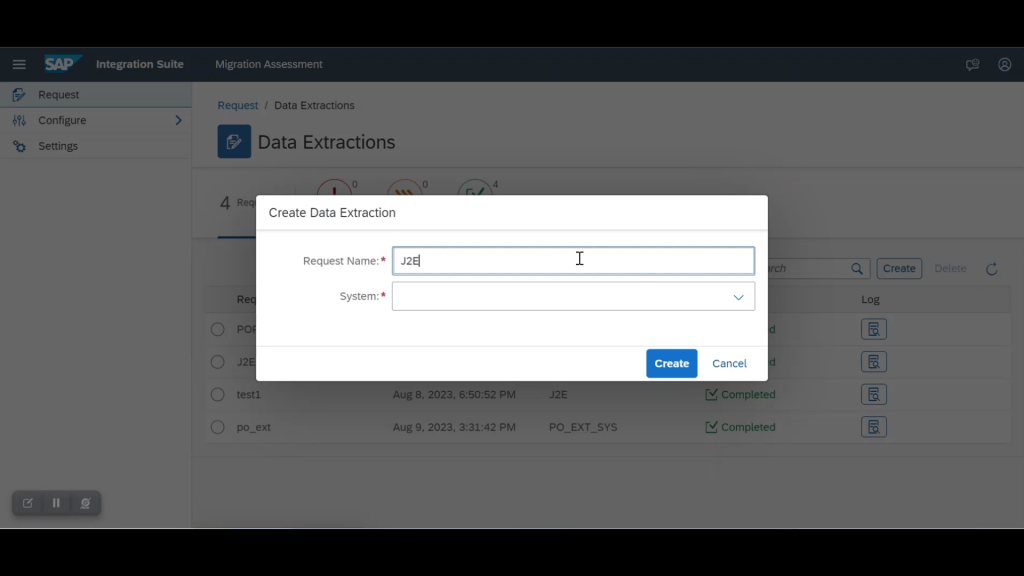
Task: Open the user profile icon
Action: (1004, 64)
